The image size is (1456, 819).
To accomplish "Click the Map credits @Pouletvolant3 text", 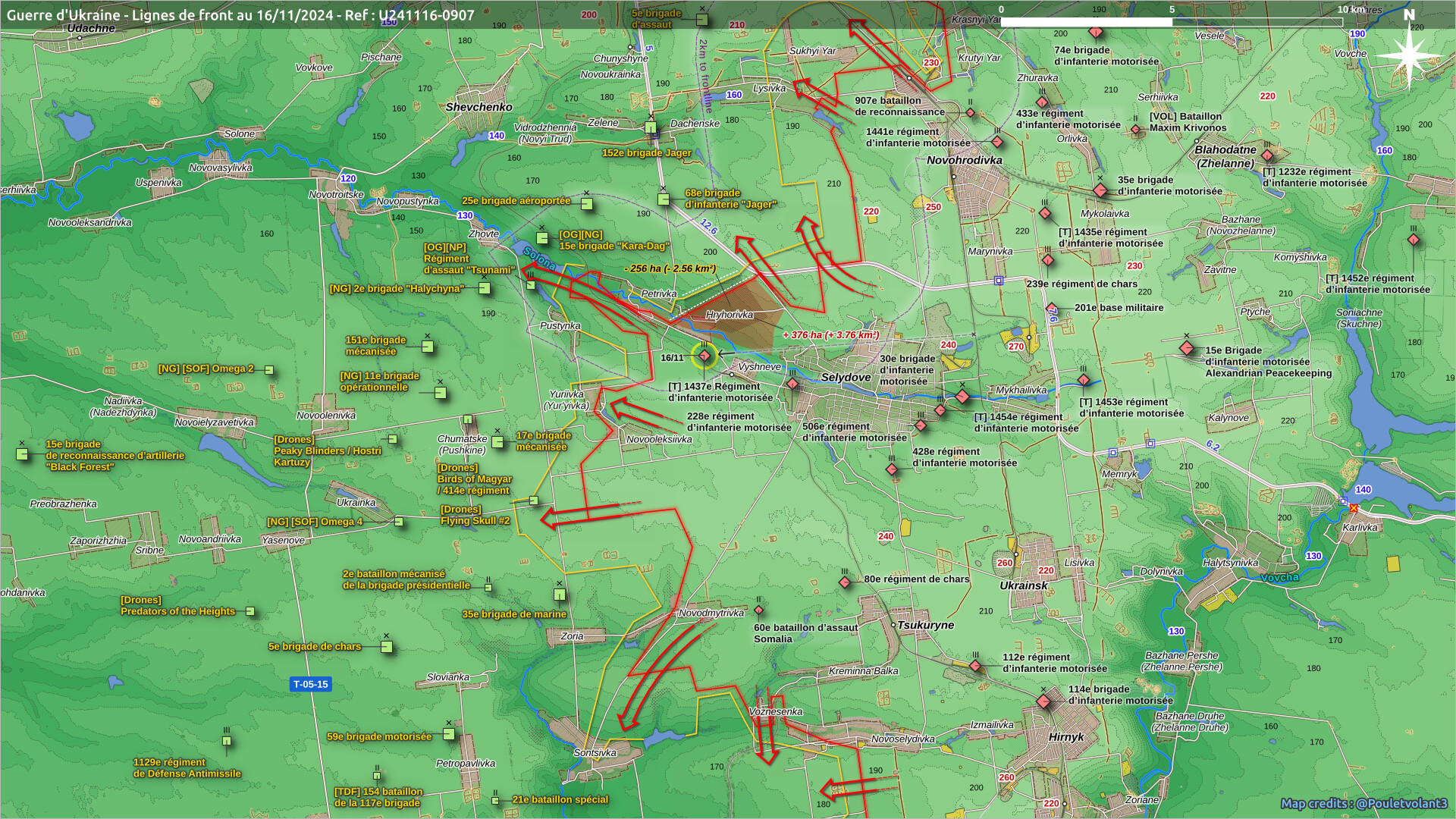I will pyautogui.click(x=1363, y=803).
